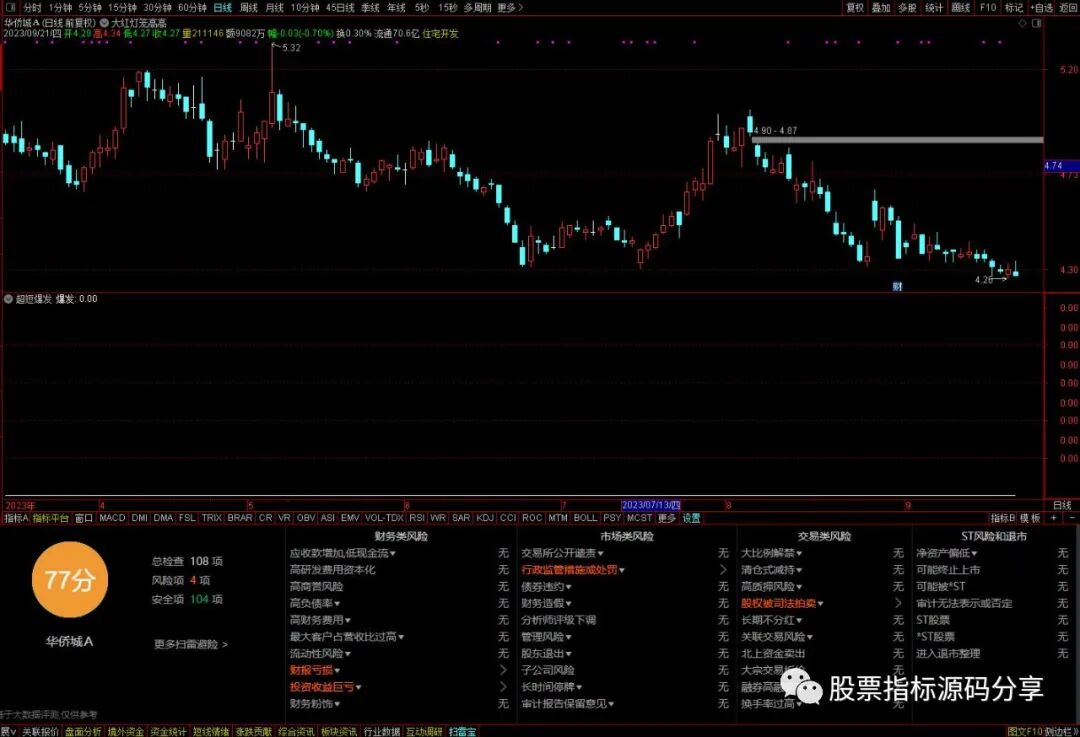Click 窗口 button in indicator bar
This screenshot has width=1080, height=737.
[84, 518]
